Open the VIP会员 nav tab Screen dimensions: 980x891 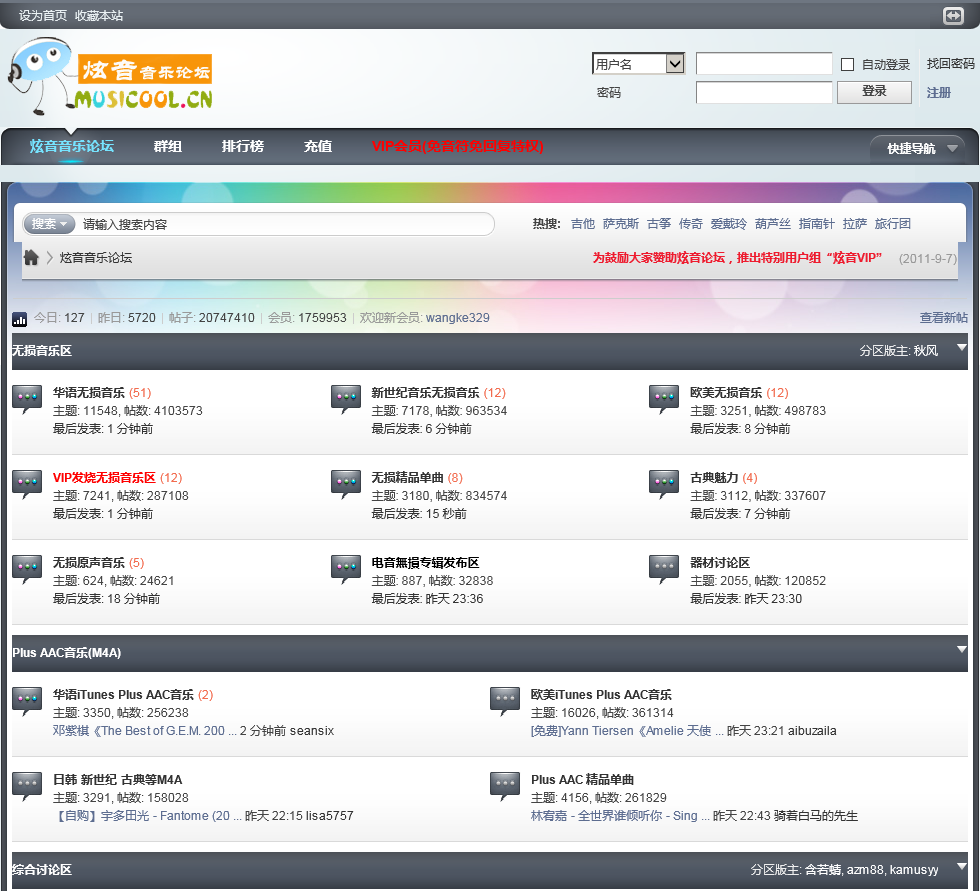[458, 146]
